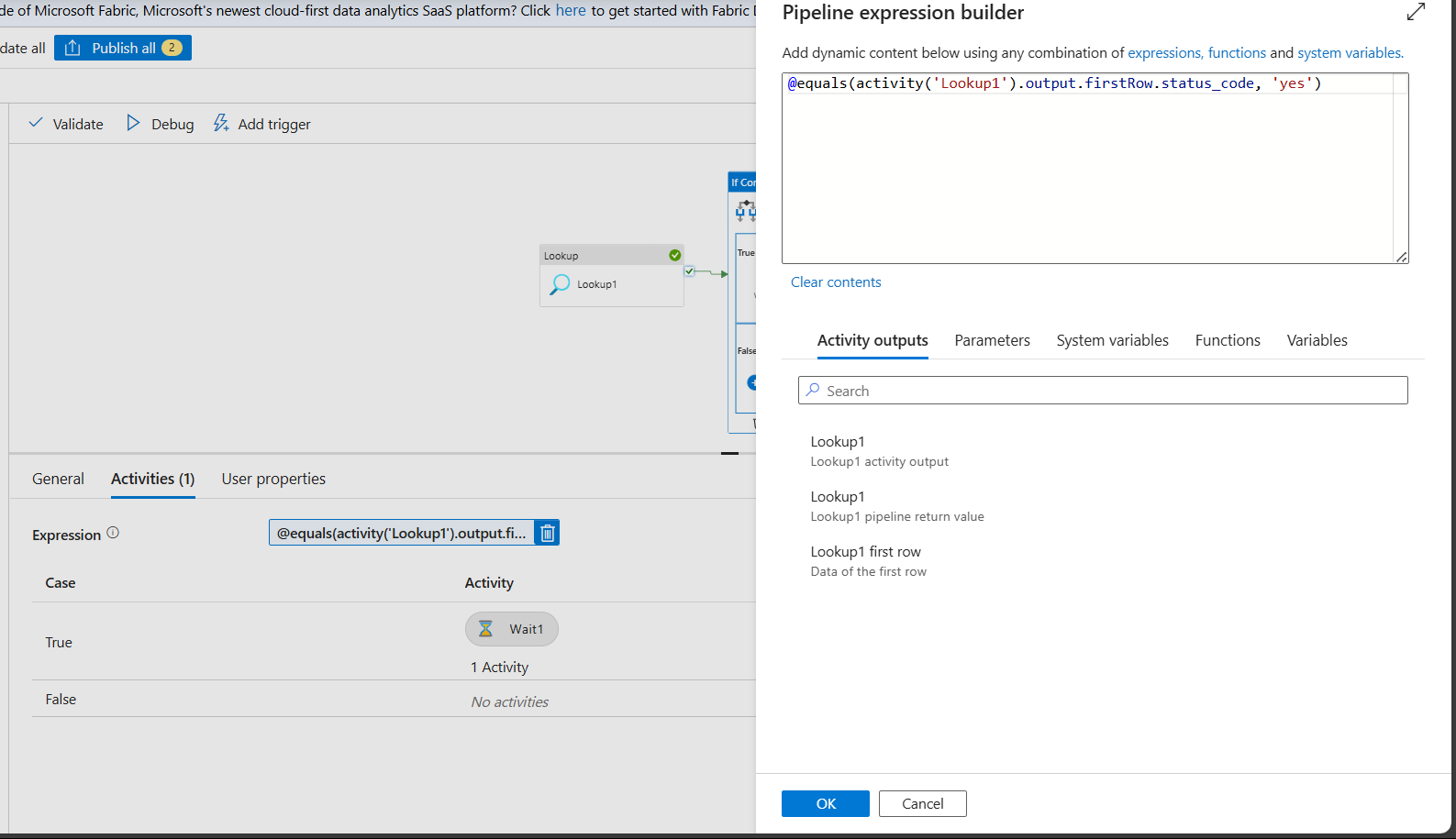Viewport: 1456px width, 839px height.
Task: Click the search magnifier icon in outputs panel
Action: [813, 390]
